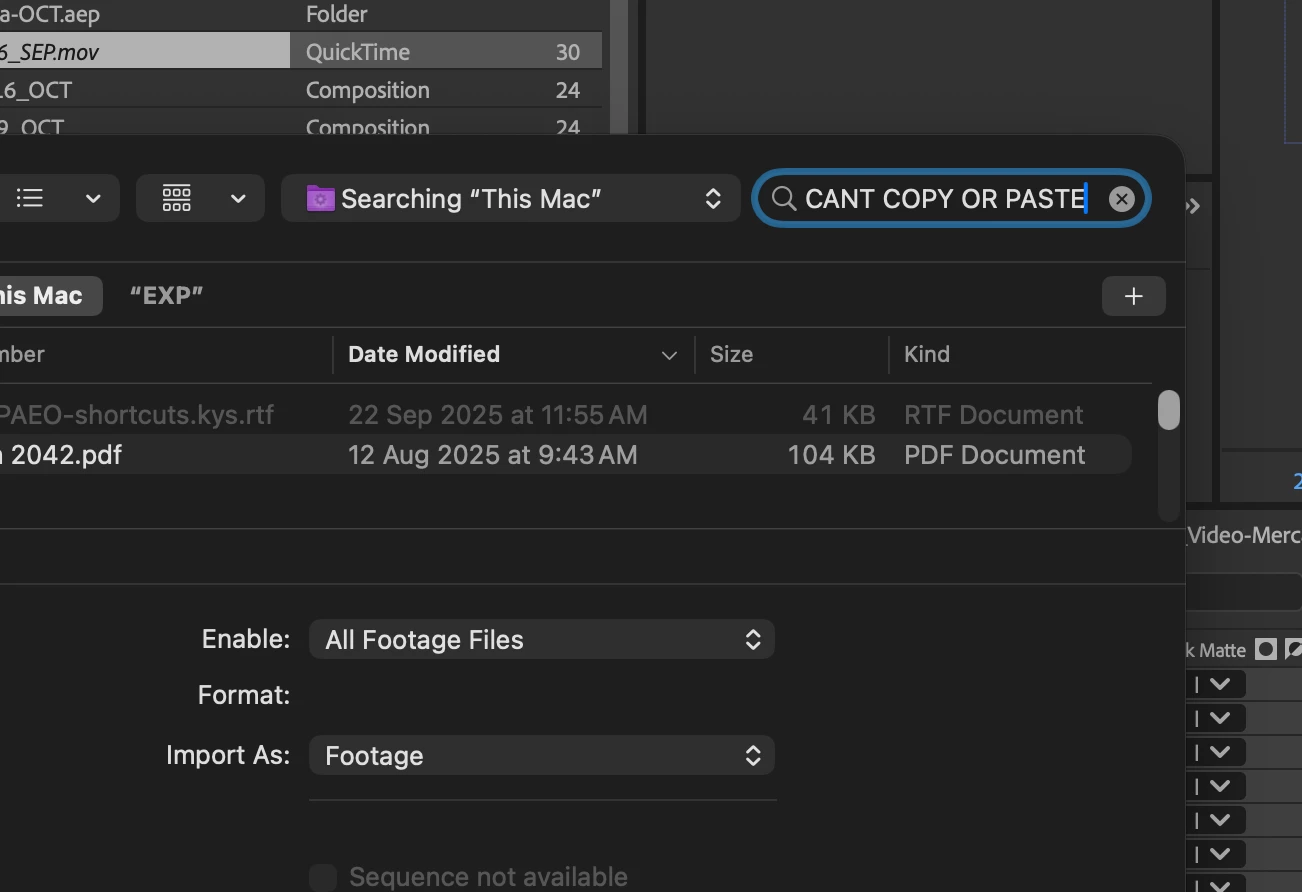Click the purple folder location icon

click(320, 198)
